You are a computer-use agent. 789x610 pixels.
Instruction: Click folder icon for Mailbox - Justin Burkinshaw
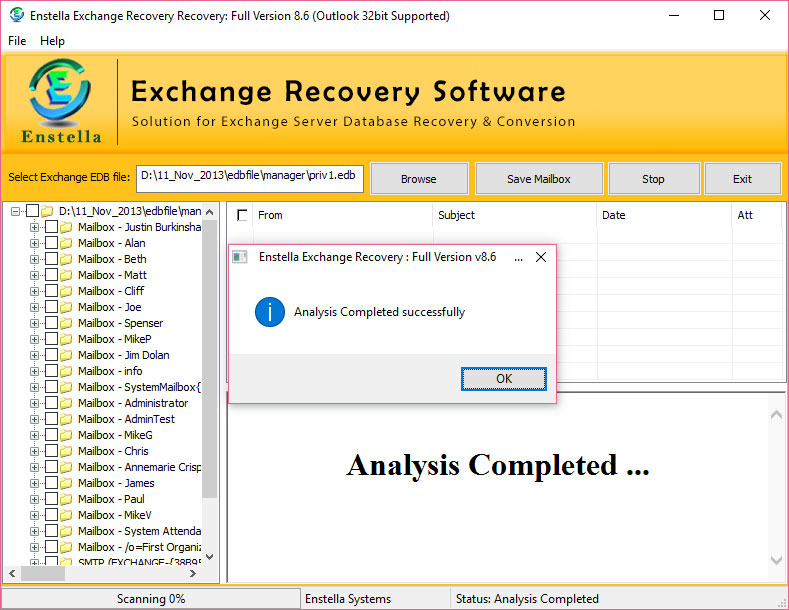[66, 227]
